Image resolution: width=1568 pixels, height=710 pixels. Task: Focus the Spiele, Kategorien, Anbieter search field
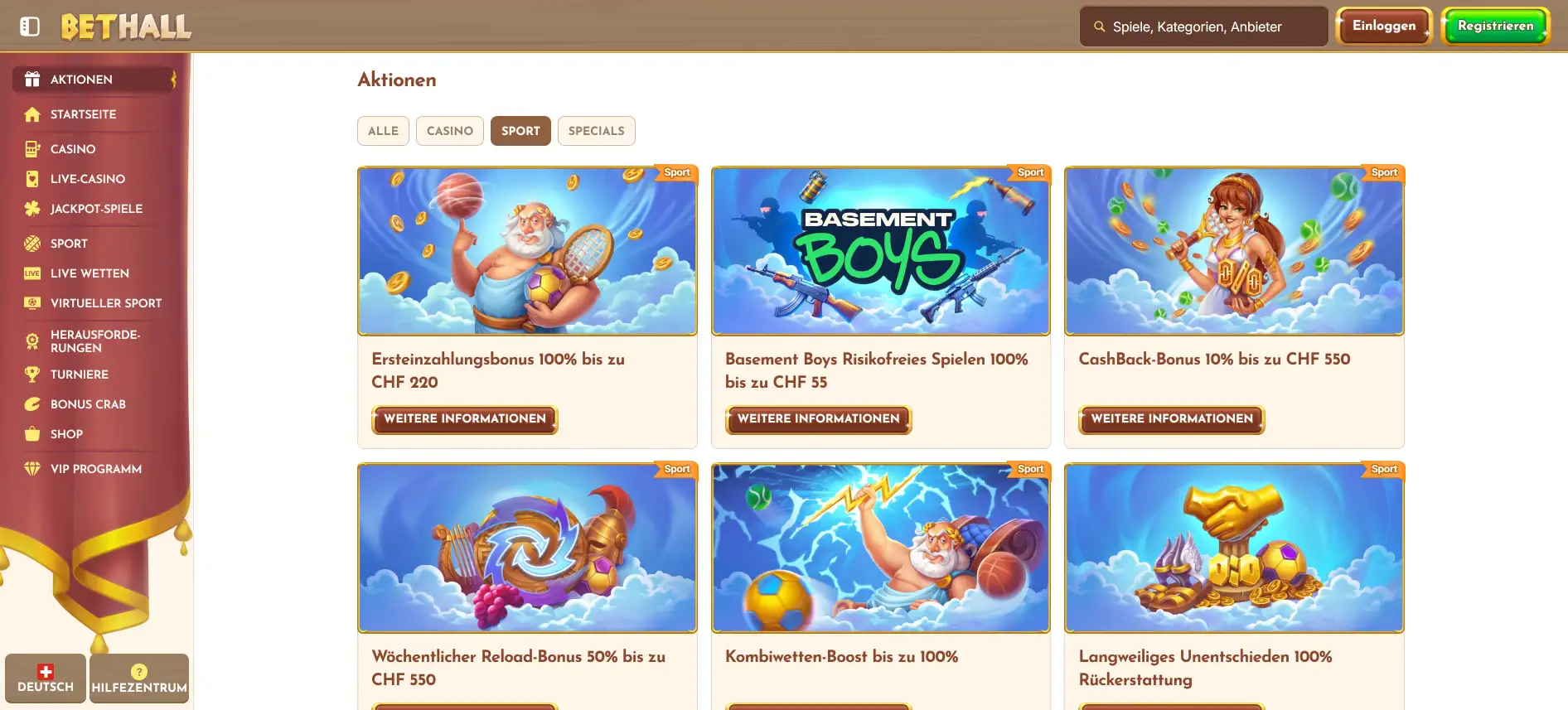coord(1203,27)
